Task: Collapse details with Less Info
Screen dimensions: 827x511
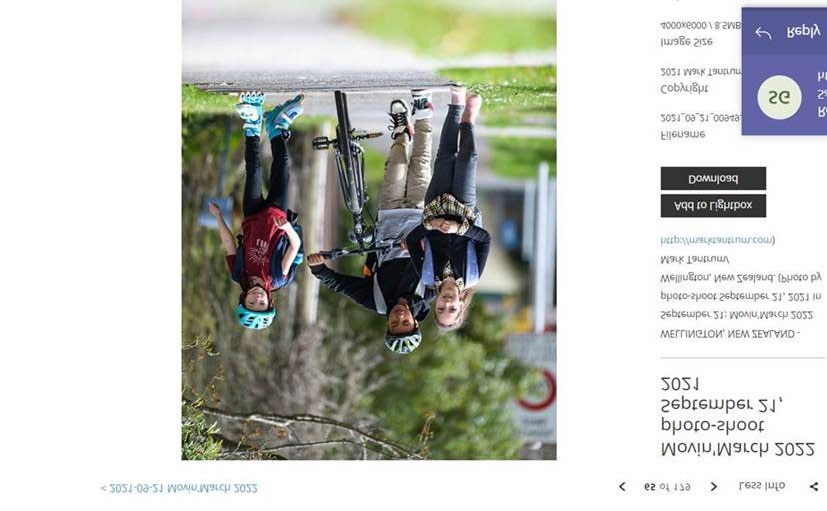Action: tap(762, 486)
